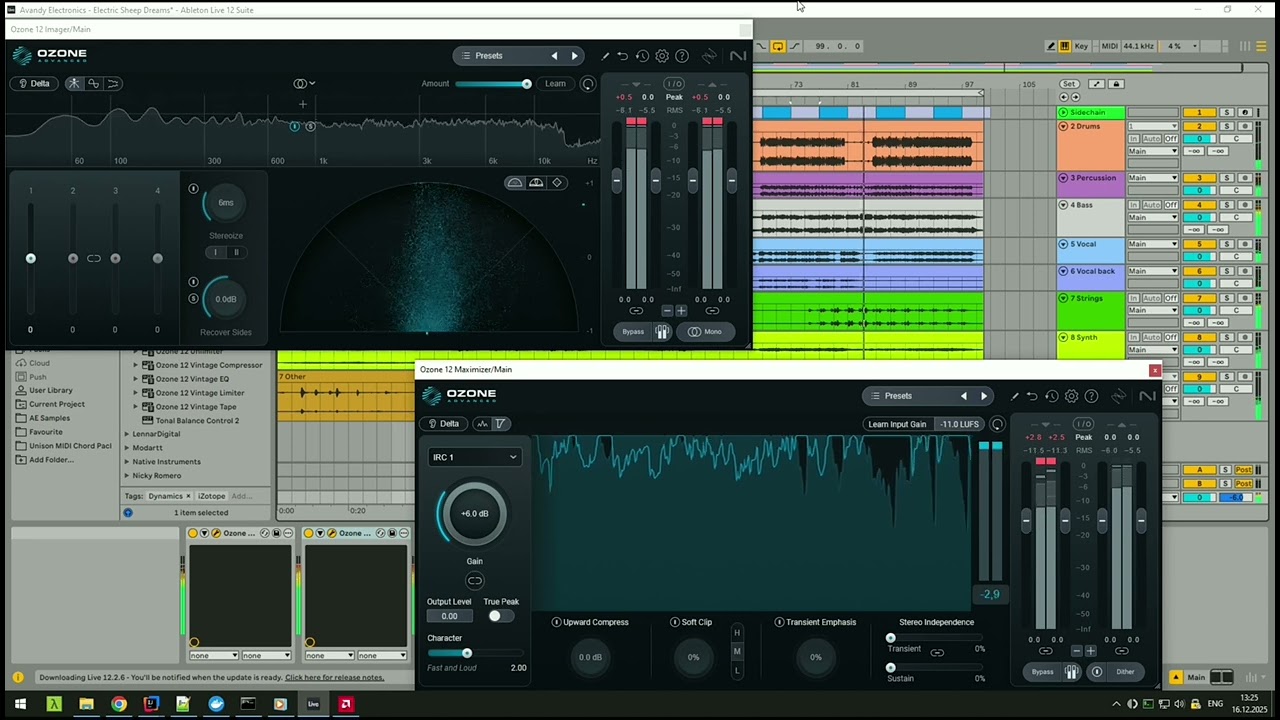Click the Output Level 0.00 field
Viewport: 1280px width, 720px height.
450,616
